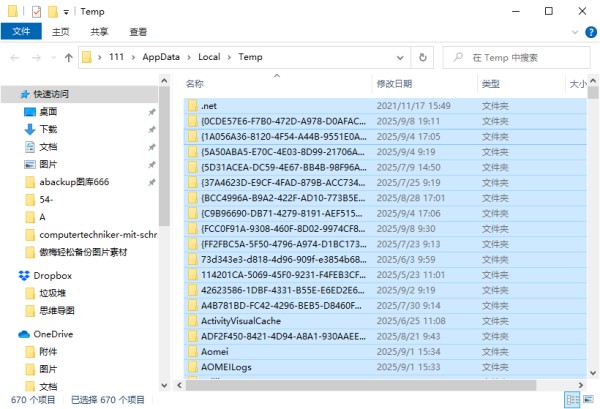The width and height of the screenshot is (600, 409).
Task: Select the 73d343e3-d818-4d96 folder
Action: [x=385, y=260]
